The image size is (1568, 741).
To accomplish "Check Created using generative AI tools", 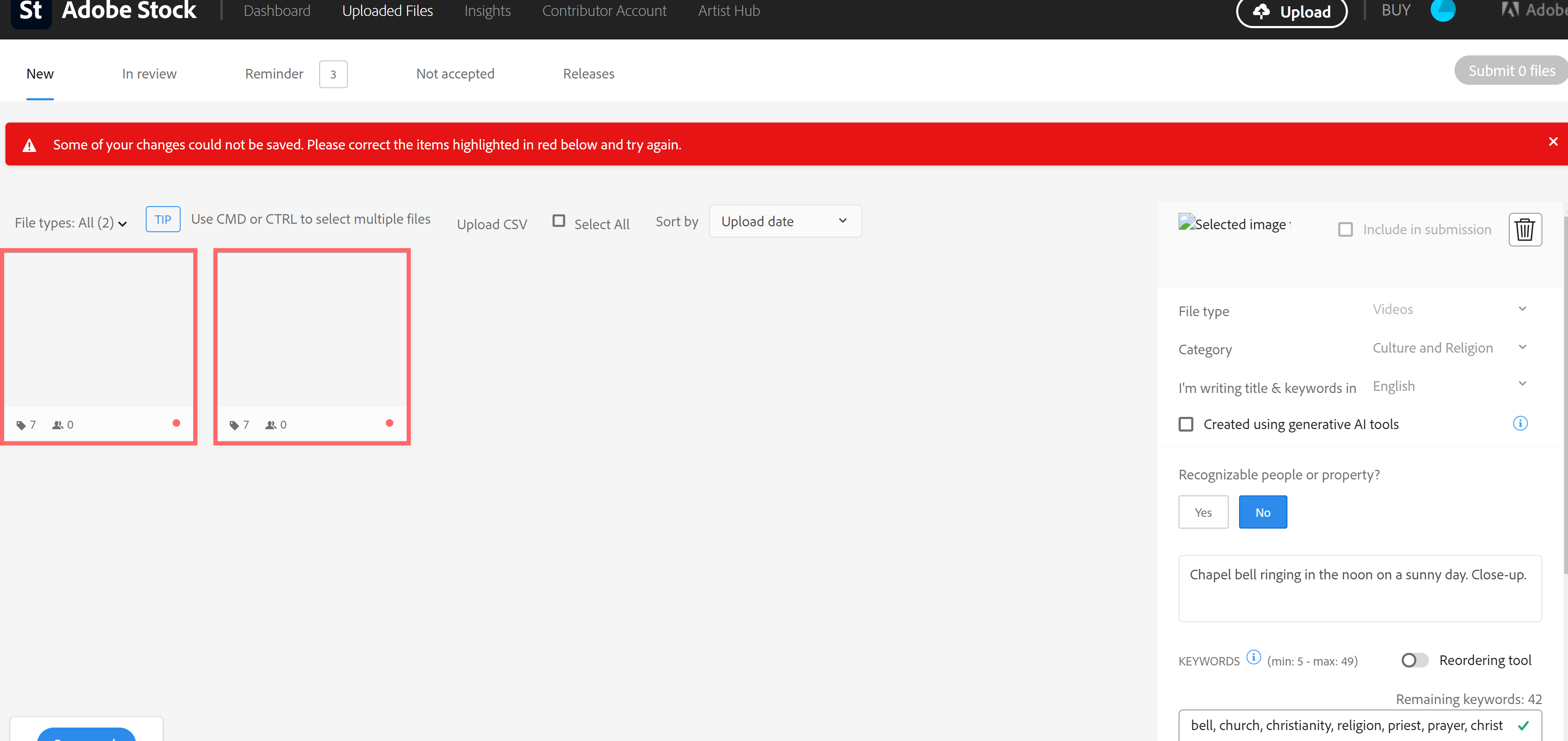I will [1186, 424].
